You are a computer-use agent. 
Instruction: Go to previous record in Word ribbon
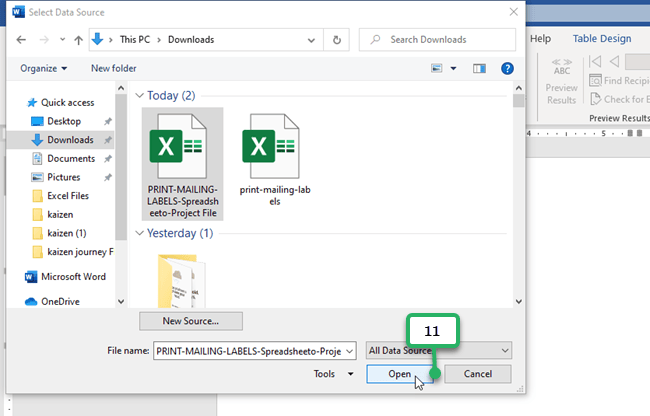[x=614, y=62]
